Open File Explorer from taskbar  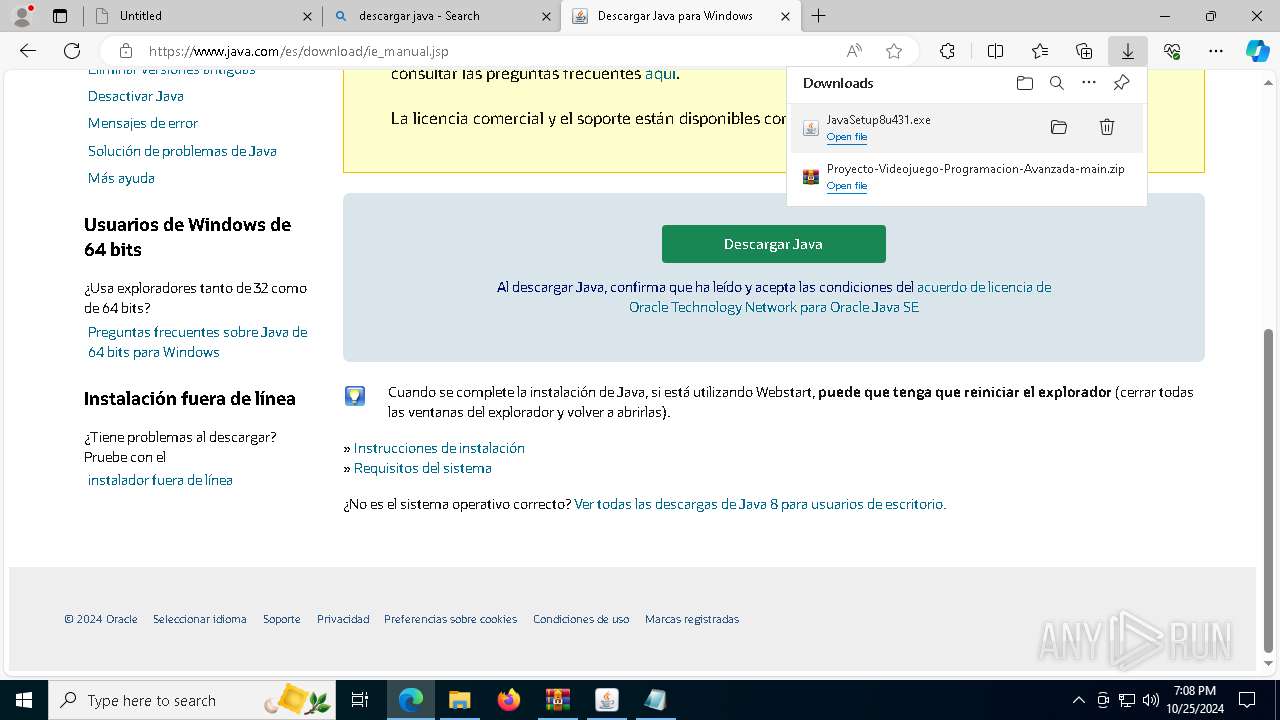(x=459, y=700)
